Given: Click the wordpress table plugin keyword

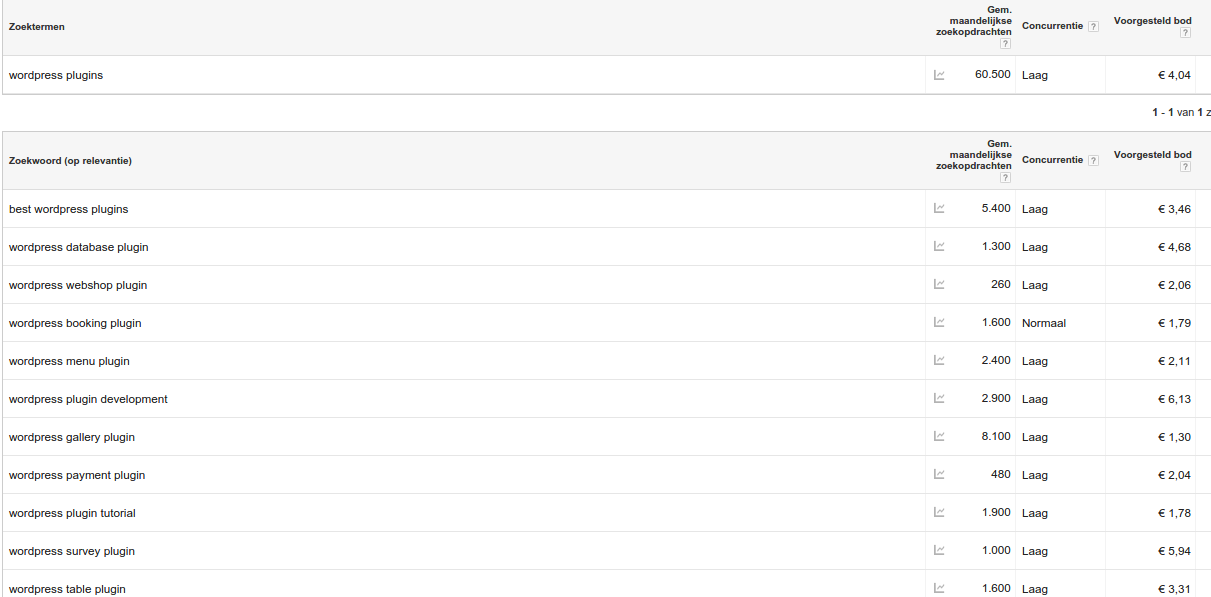Looking at the screenshot, I should pos(67,589).
